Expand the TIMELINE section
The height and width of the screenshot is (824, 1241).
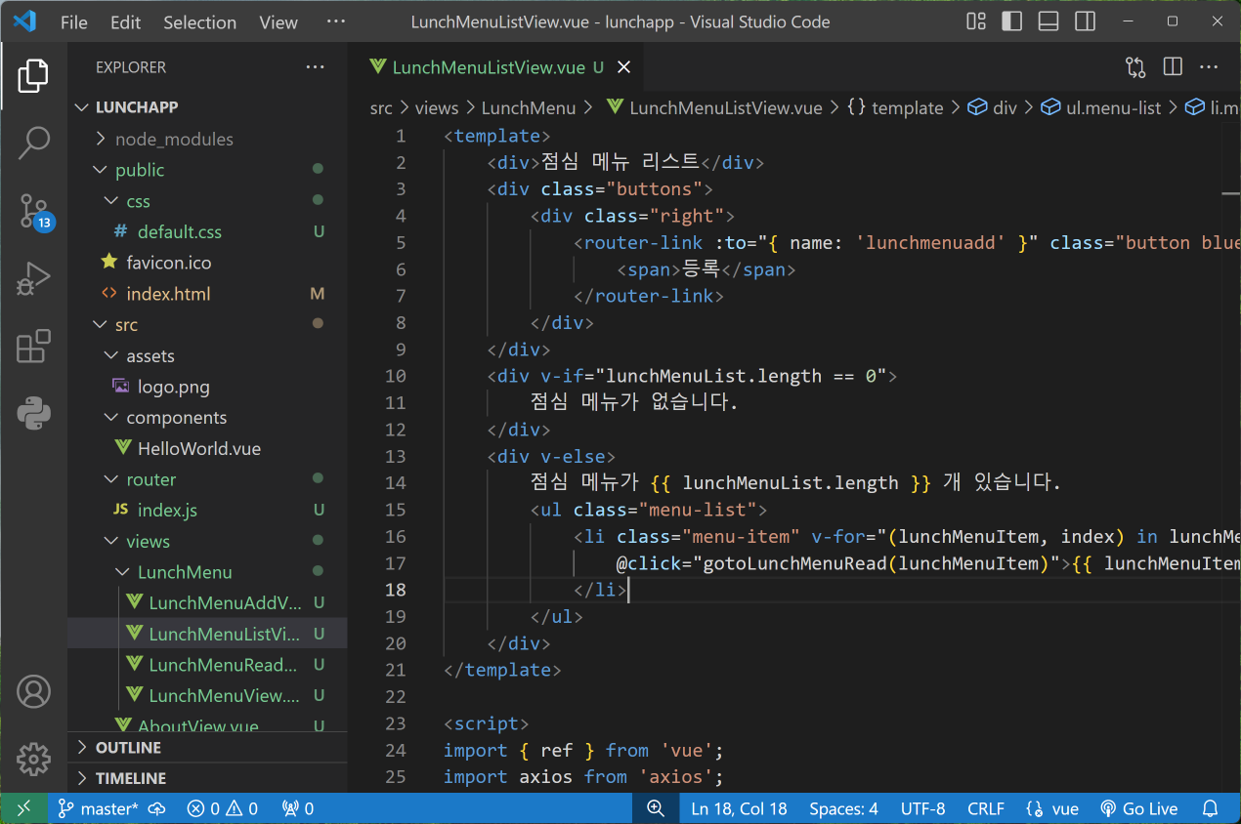coord(208,778)
